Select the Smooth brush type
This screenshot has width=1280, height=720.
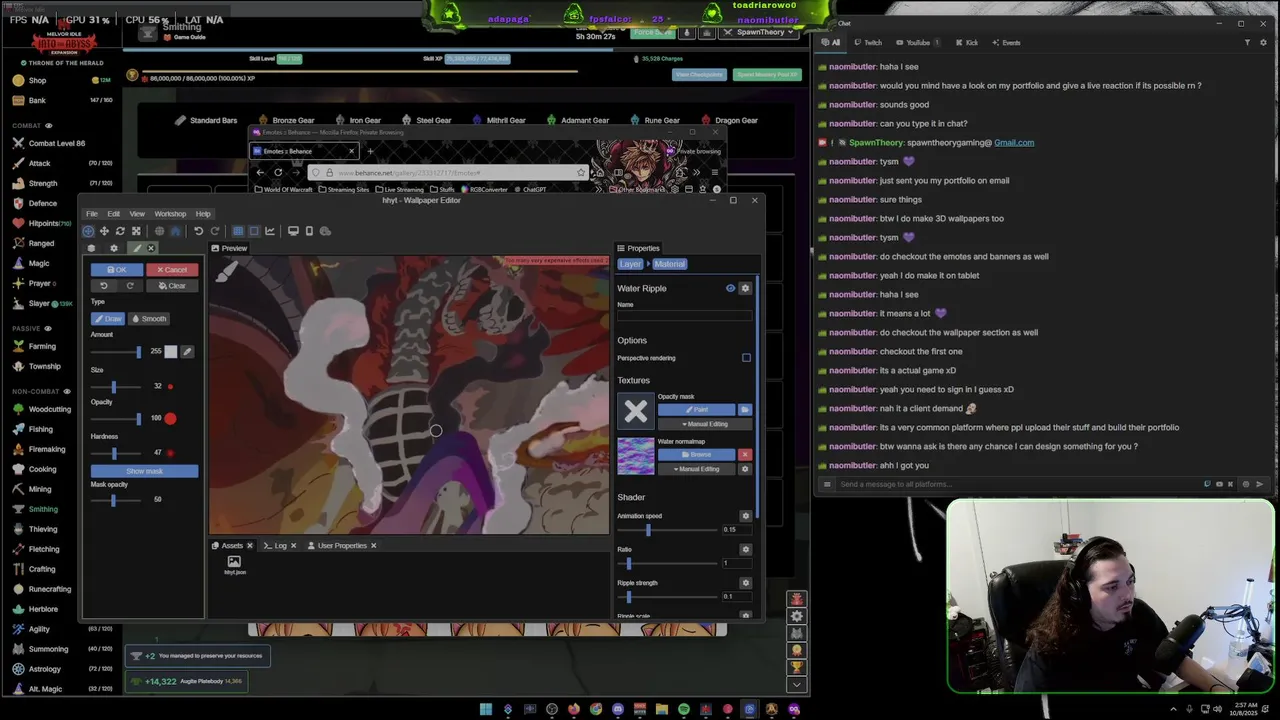149,319
